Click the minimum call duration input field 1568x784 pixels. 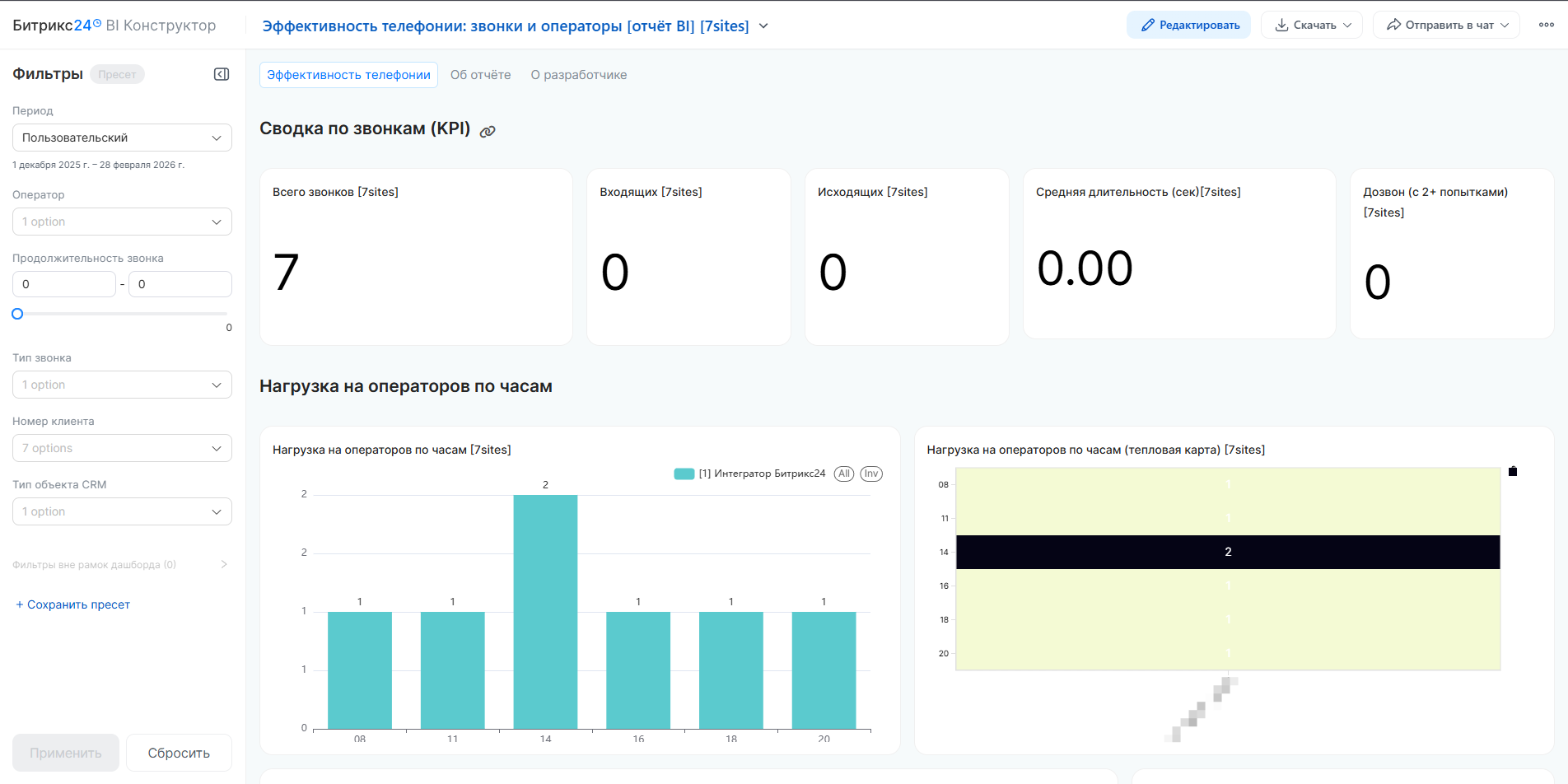(x=64, y=284)
